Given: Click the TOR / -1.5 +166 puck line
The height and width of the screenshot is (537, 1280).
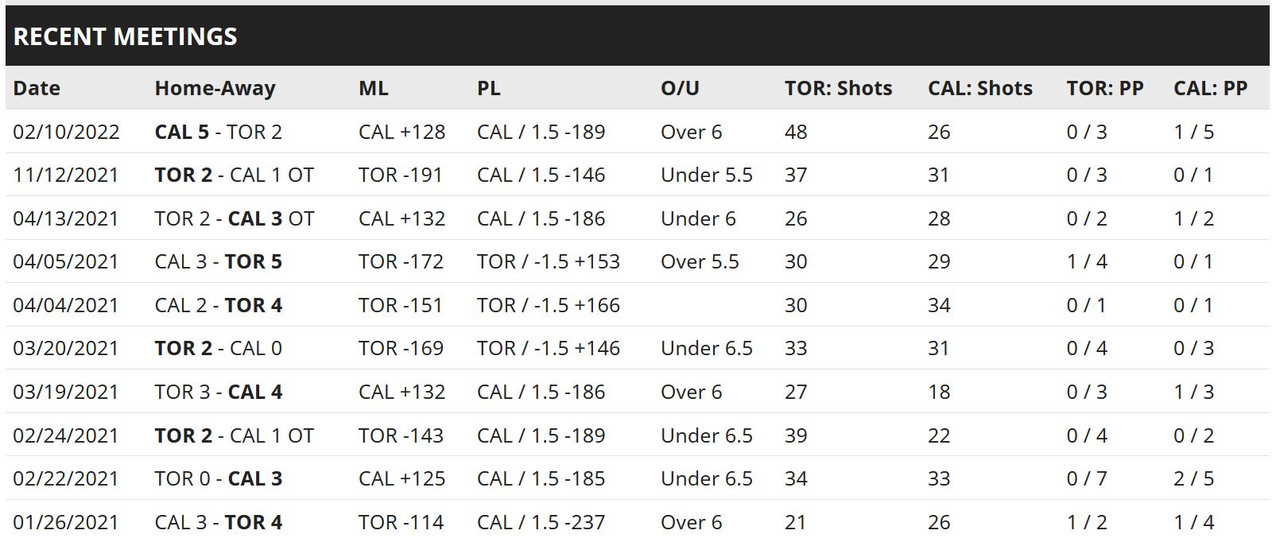Looking at the screenshot, I should (548, 305).
